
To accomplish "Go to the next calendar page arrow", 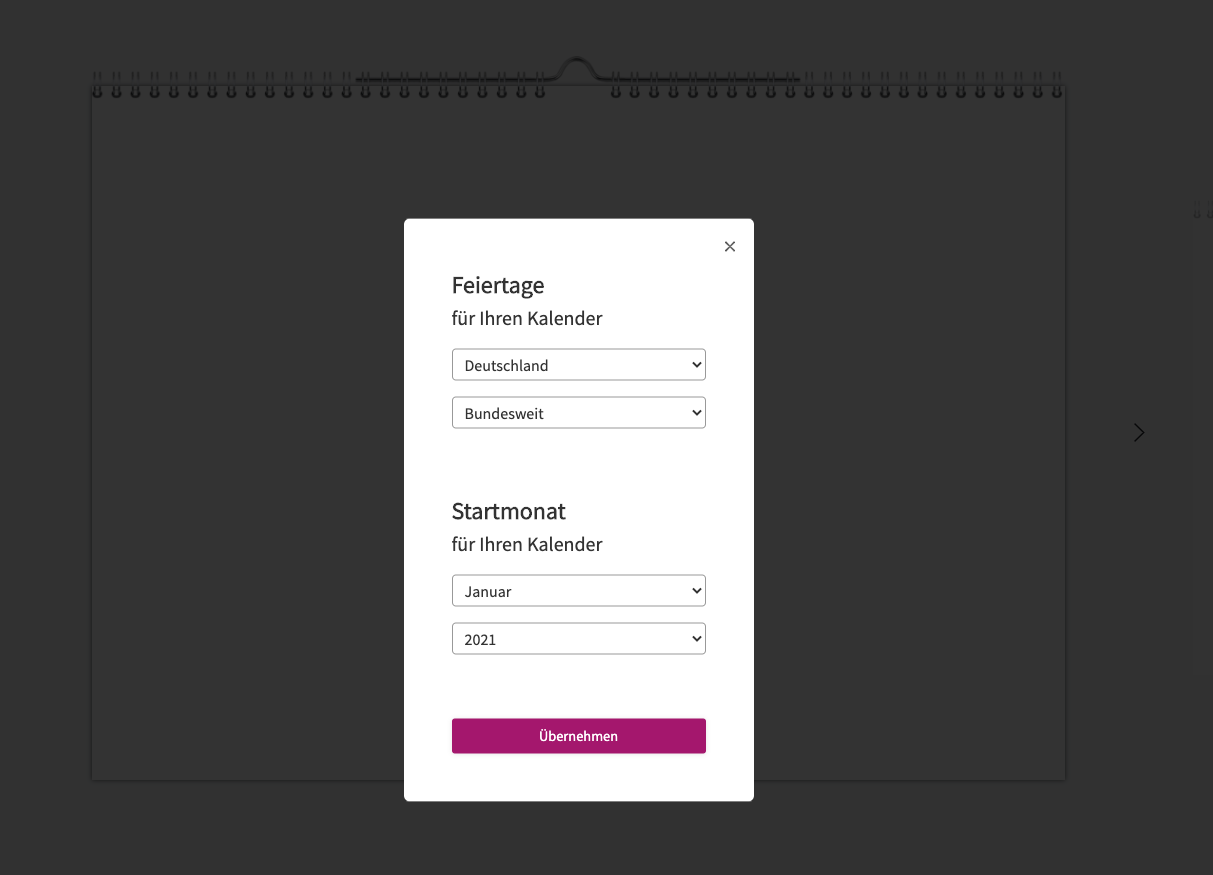I will coord(1139,433).
